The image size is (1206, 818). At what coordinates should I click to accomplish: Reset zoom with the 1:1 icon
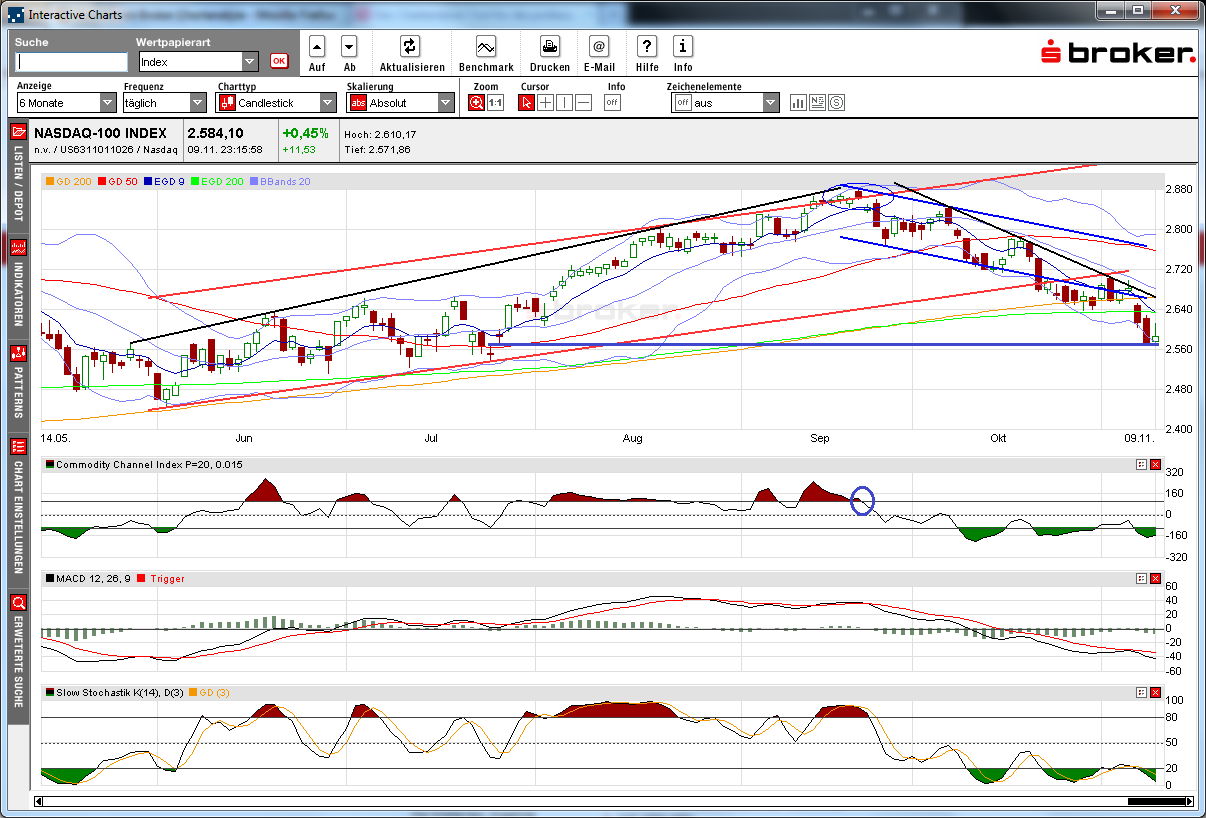click(495, 103)
